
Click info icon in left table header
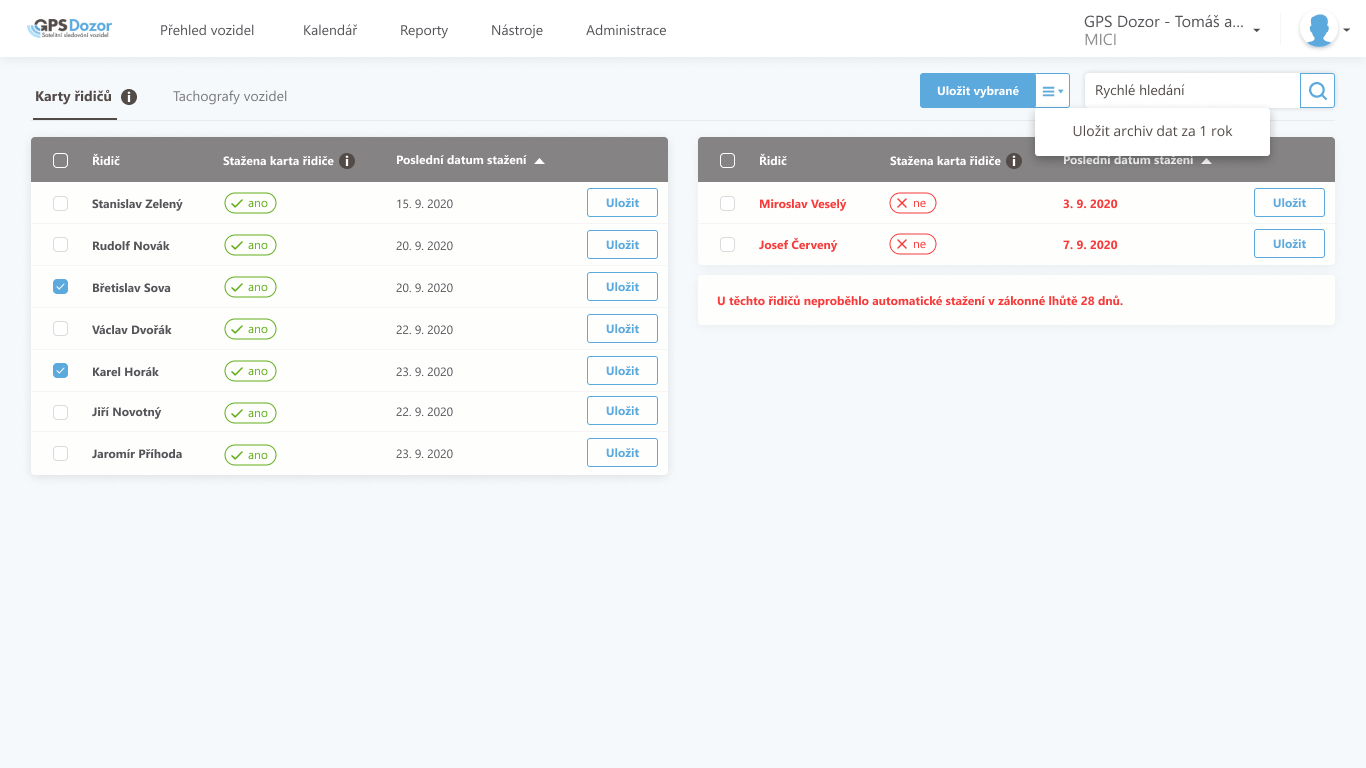coord(347,161)
